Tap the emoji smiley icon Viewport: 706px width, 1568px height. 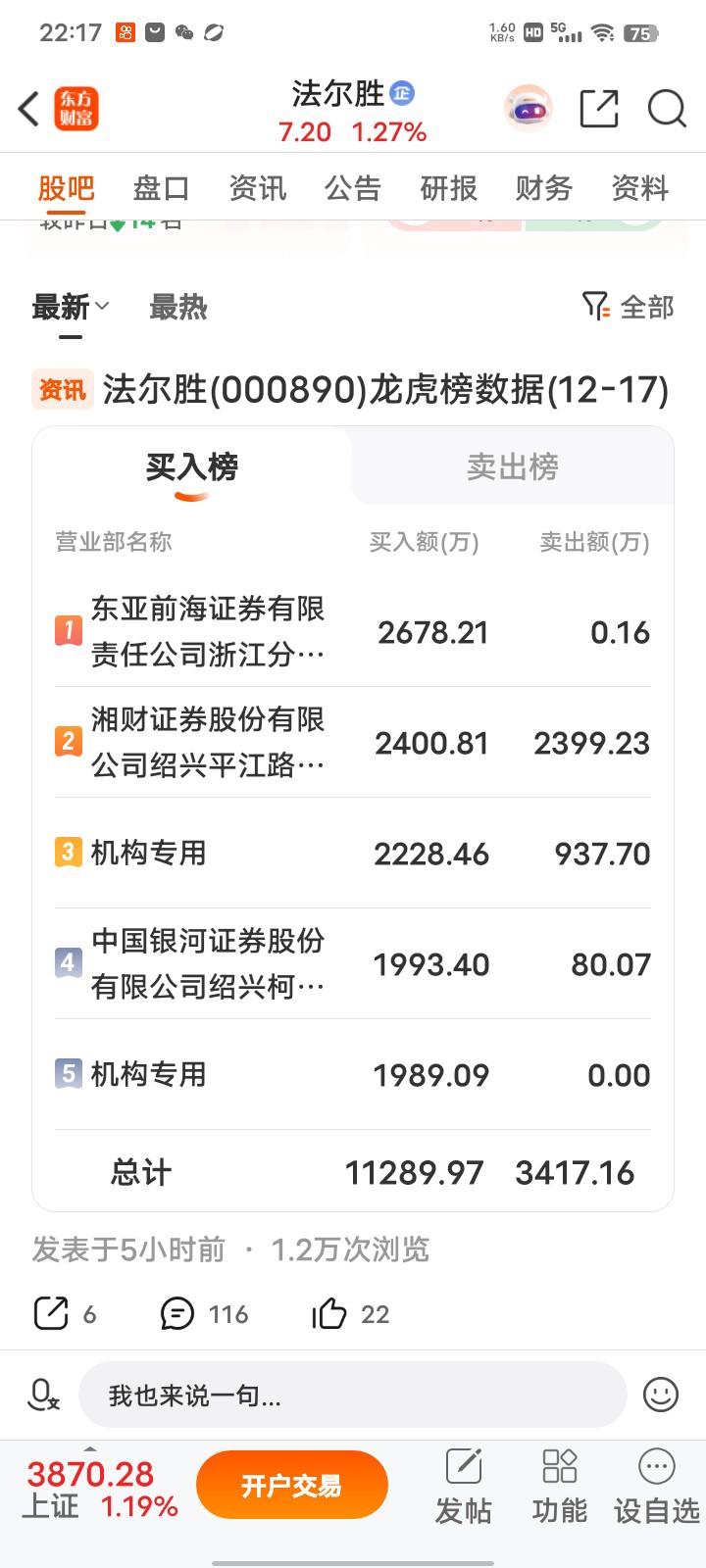point(661,1394)
